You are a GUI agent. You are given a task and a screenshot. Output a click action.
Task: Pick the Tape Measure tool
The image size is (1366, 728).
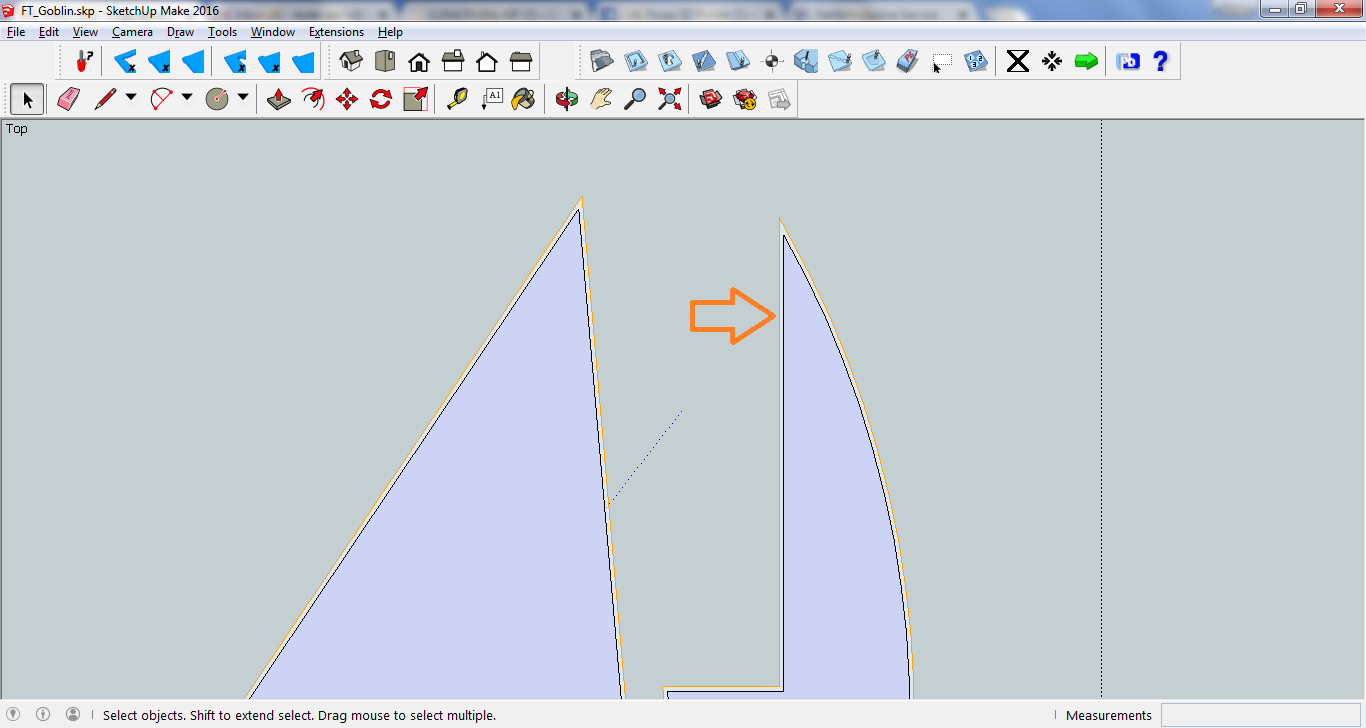[457, 99]
